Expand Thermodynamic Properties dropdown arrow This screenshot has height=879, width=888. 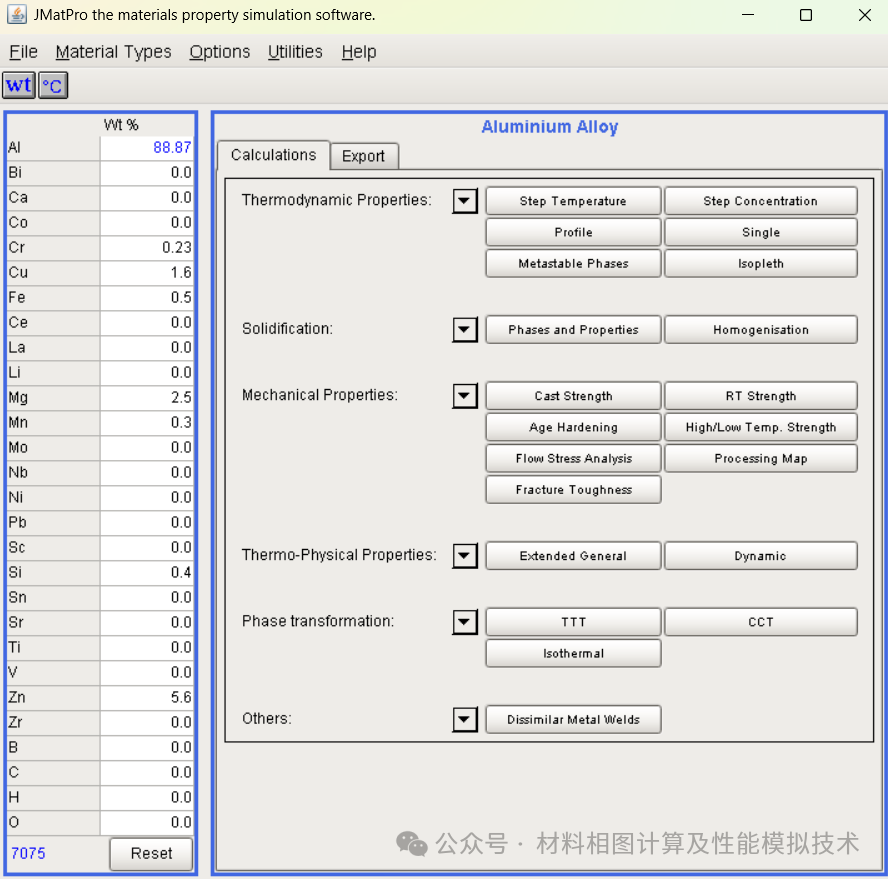(464, 201)
